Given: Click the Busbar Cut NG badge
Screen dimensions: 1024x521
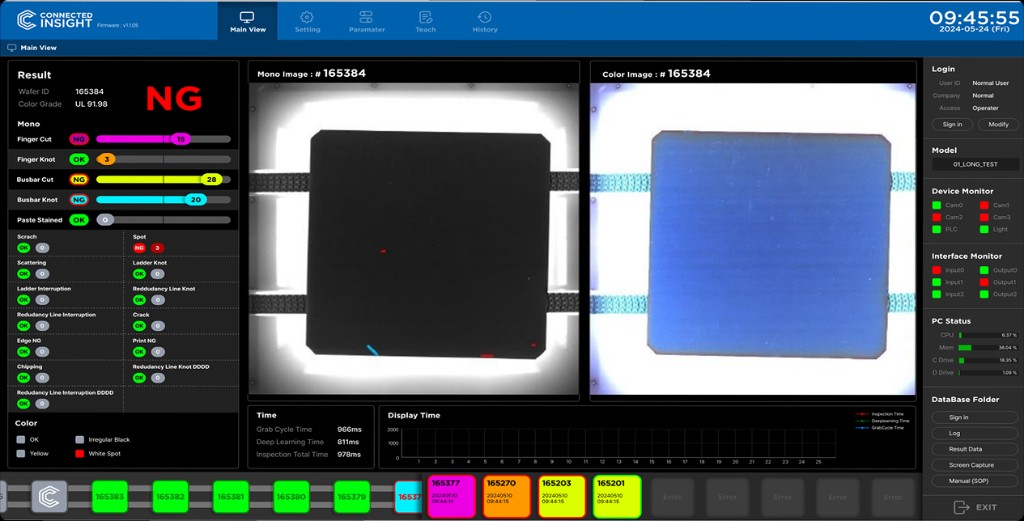Looking at the screenshot, I should pos(79,180).
